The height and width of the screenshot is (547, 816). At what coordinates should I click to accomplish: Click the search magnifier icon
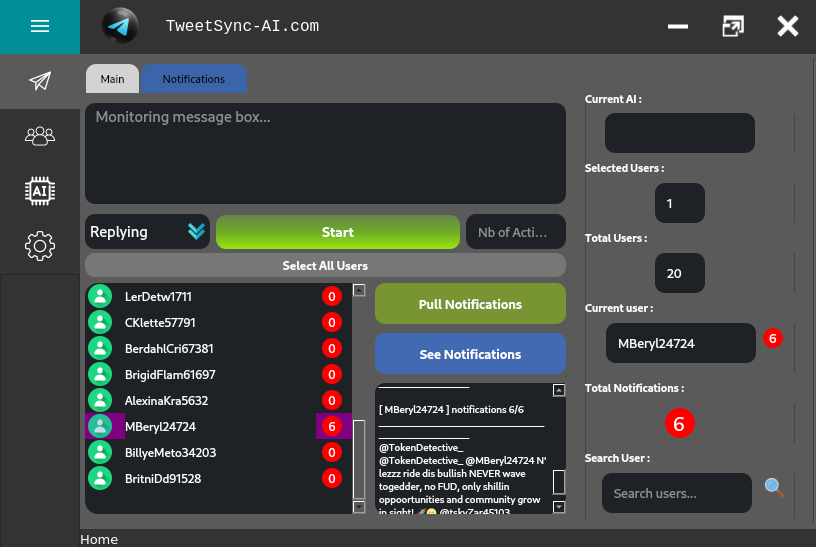pos(774,488)
